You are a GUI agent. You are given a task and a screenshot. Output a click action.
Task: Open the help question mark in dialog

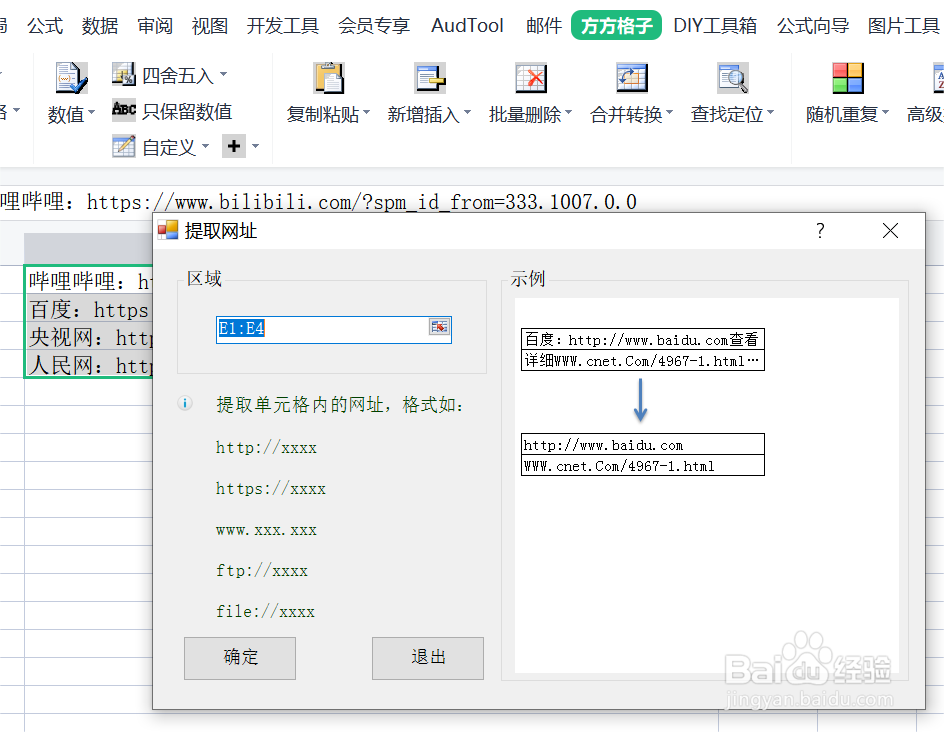tap(820, 231)
